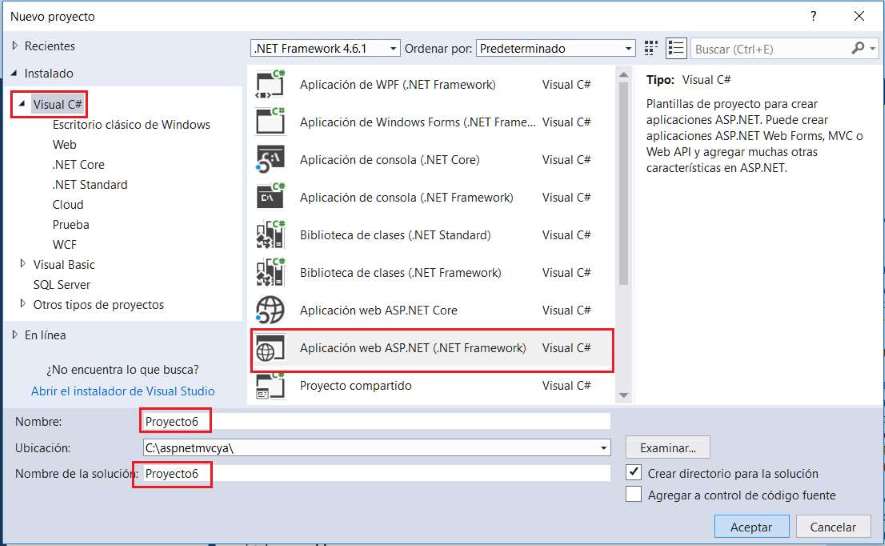Select 'Aplicación web ASP.NET Core' text
This screenshot has height=546, width=885.
379,310
